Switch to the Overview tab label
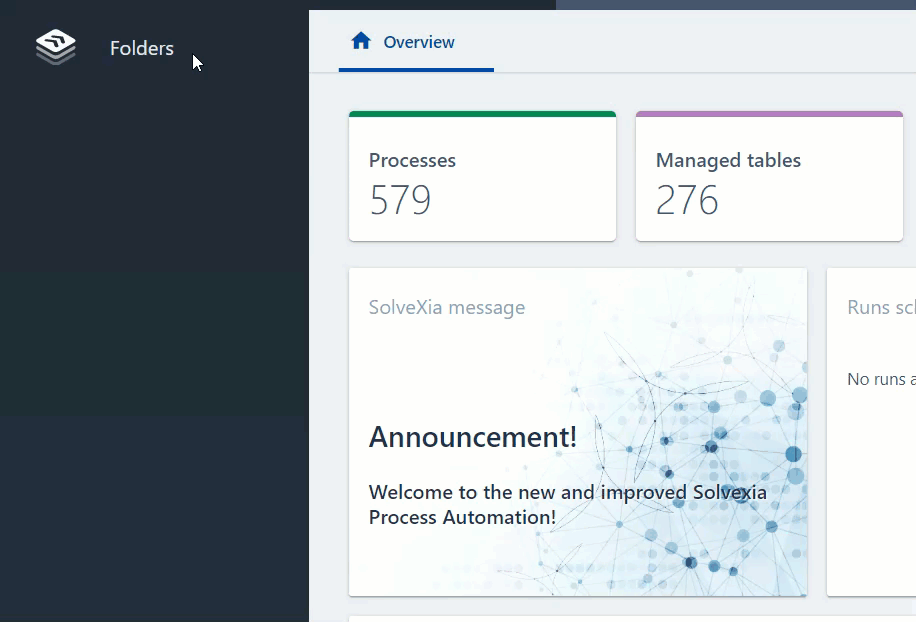 [x=419, y=42]
